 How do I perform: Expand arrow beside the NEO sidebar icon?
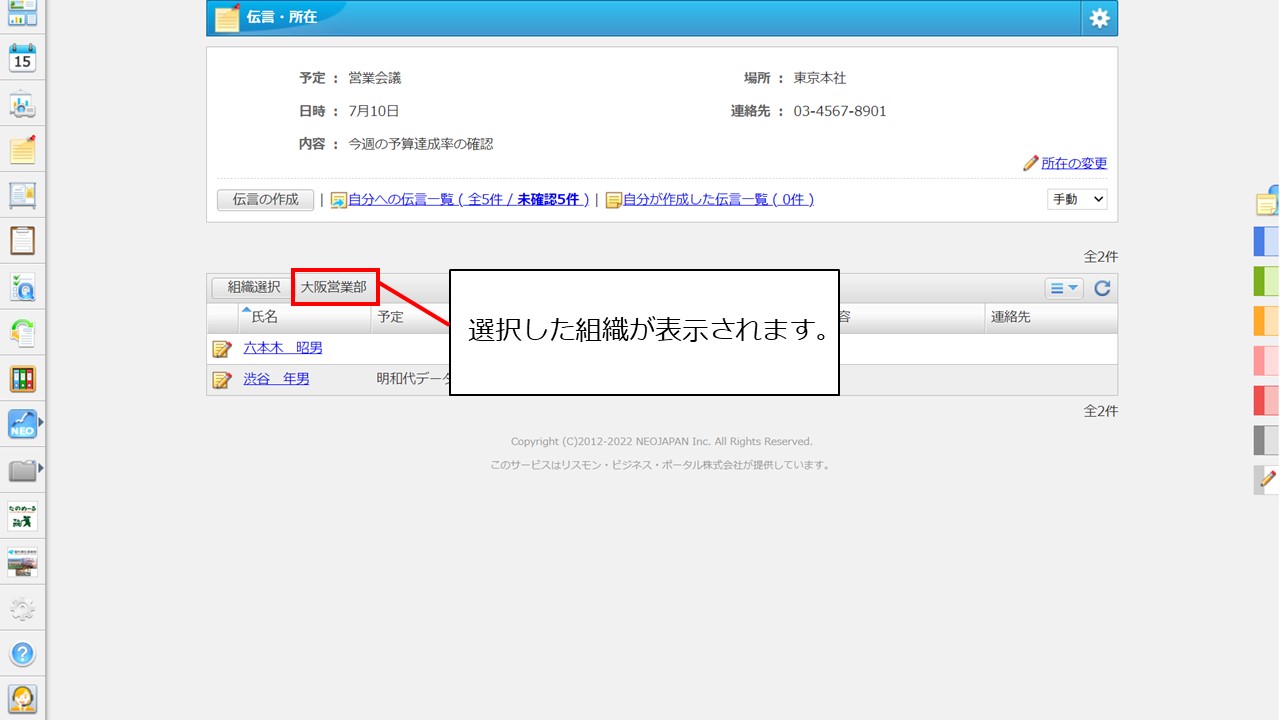point(41,424)
